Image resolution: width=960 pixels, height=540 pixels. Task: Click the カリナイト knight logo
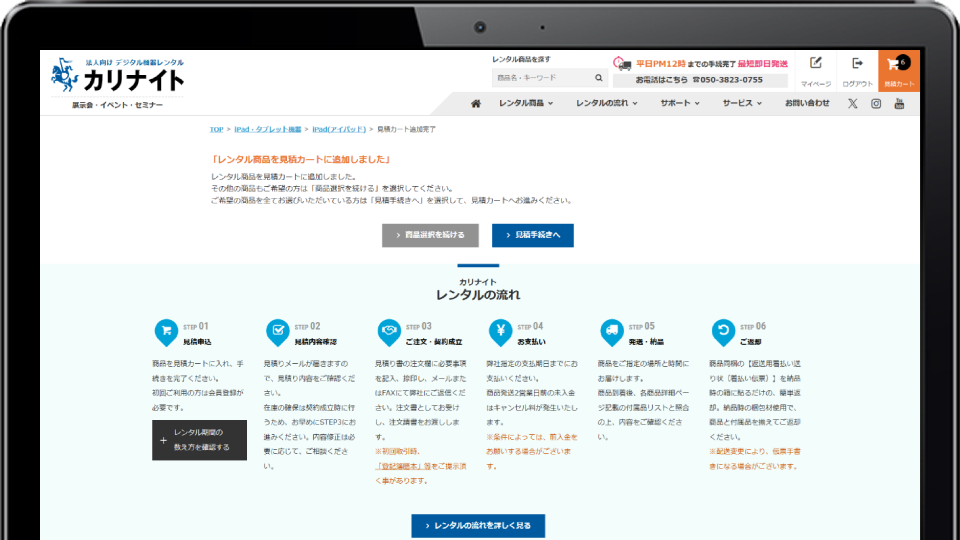click(x=66, y=76)
